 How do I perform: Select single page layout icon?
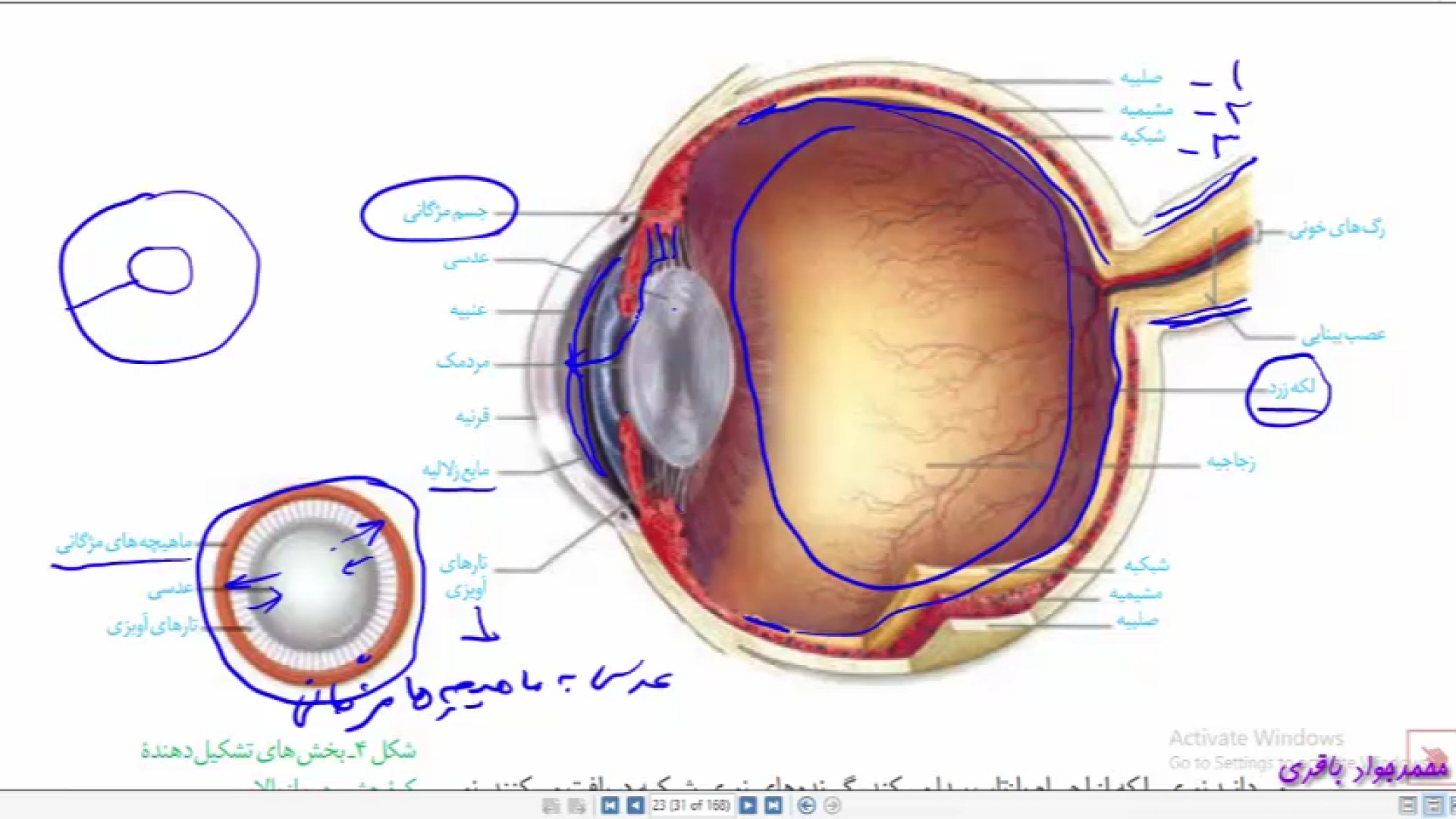click(1407, 805)
